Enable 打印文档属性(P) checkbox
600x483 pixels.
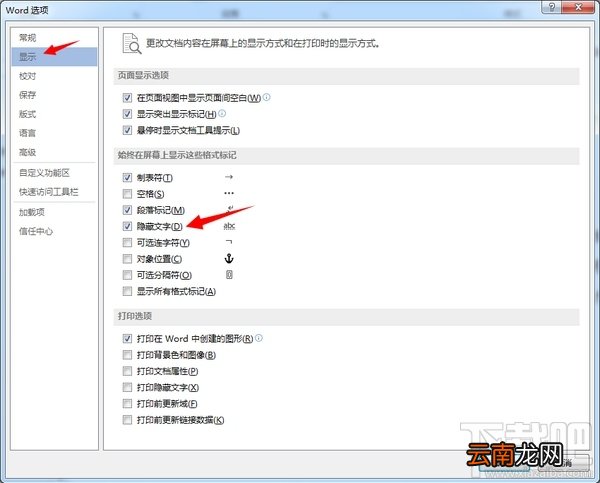pyautogui.click(x=127, y=371)
